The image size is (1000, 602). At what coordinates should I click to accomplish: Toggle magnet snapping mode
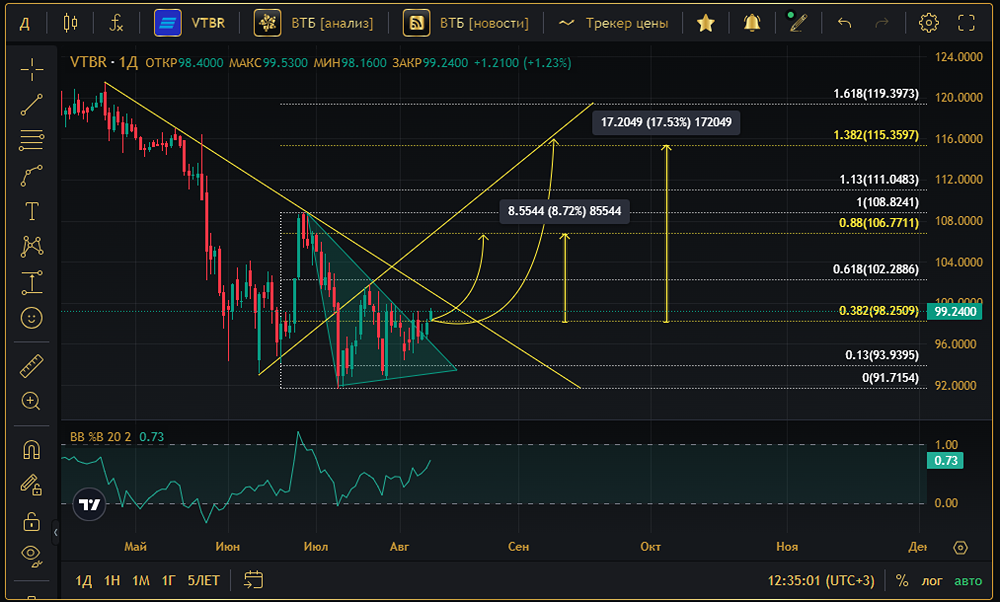(31, 450)
